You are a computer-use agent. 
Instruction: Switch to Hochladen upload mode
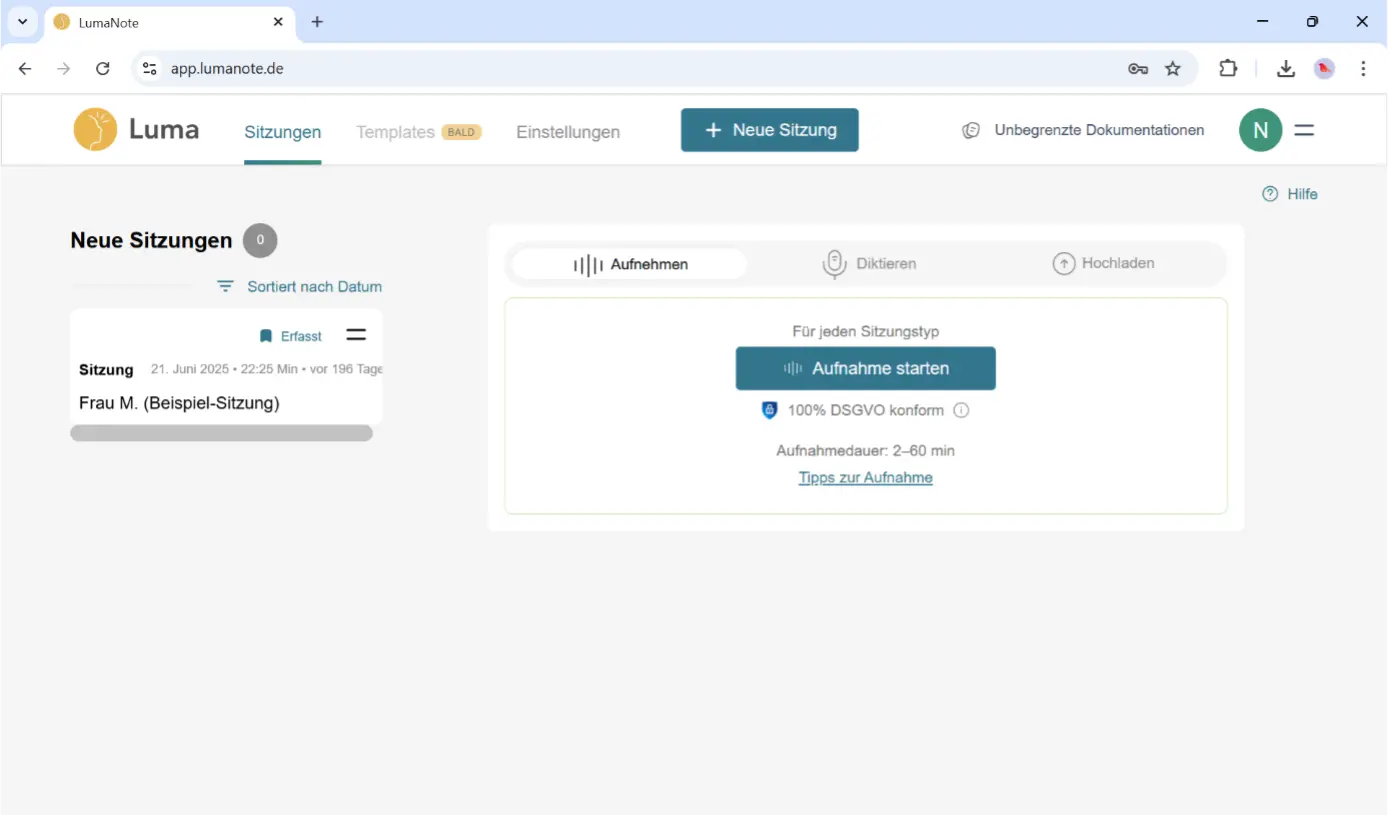[x=1104, y=264]
